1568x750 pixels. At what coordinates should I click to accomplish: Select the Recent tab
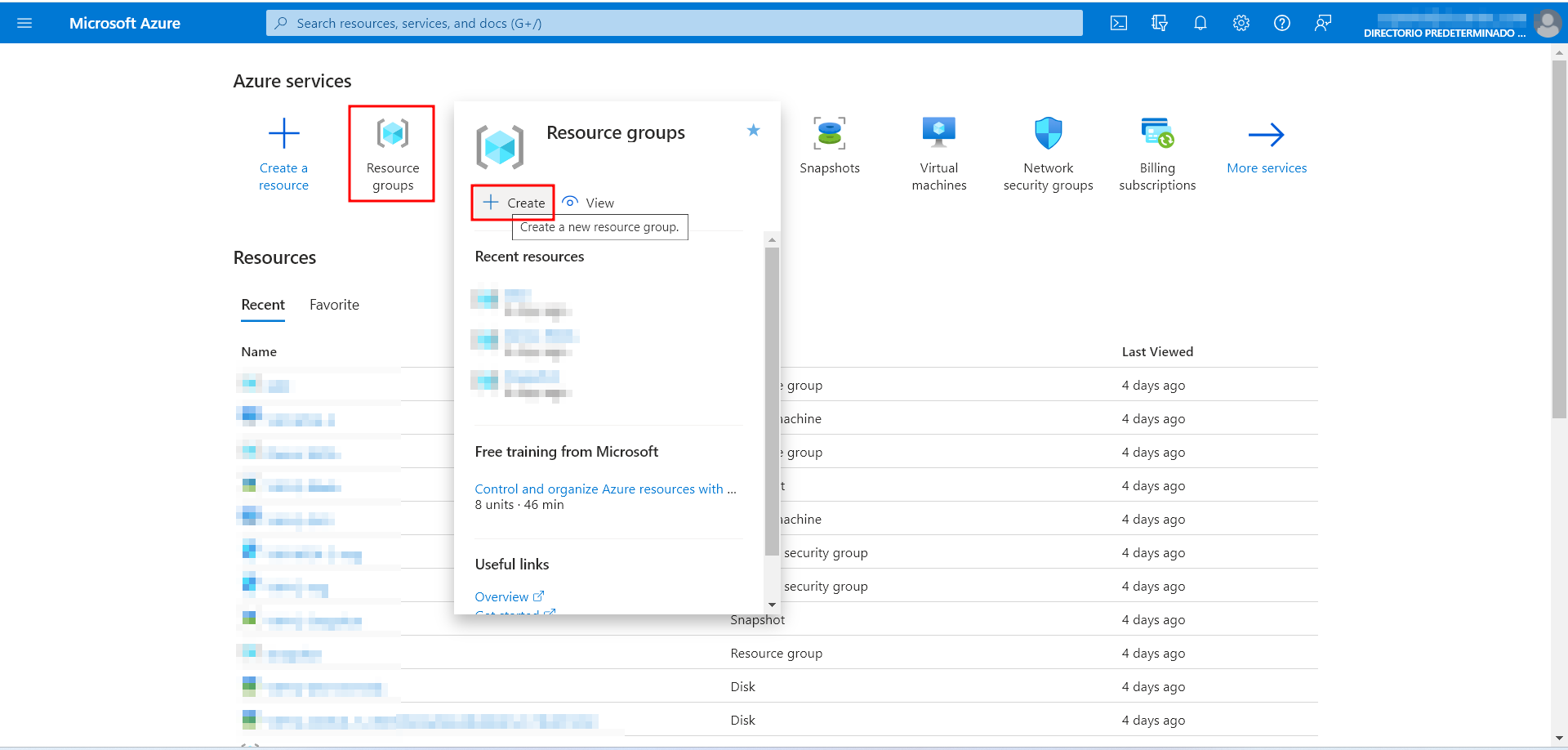pos(263,305)
